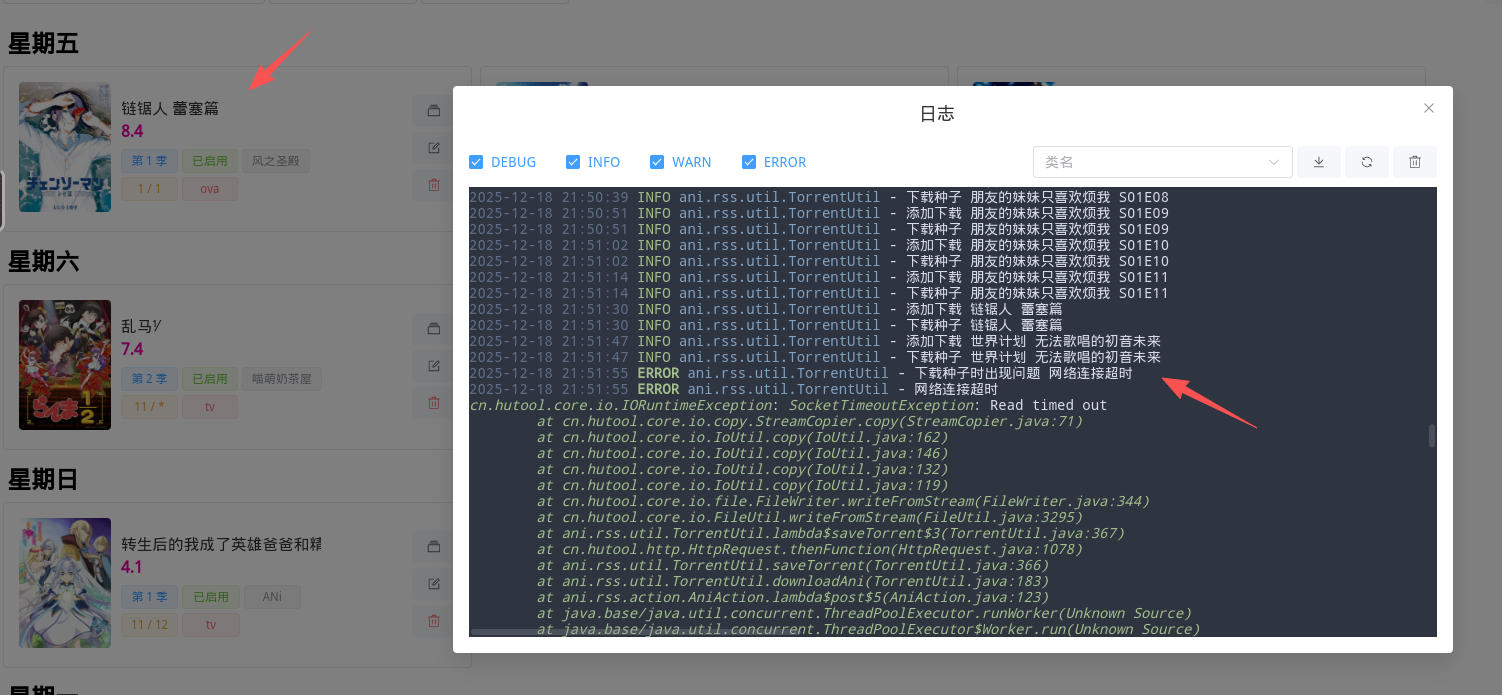Open archive icon on 链锯人 蕾塞篇 card
Viewport: 1502px width, 695px height.
click(433, 111)
